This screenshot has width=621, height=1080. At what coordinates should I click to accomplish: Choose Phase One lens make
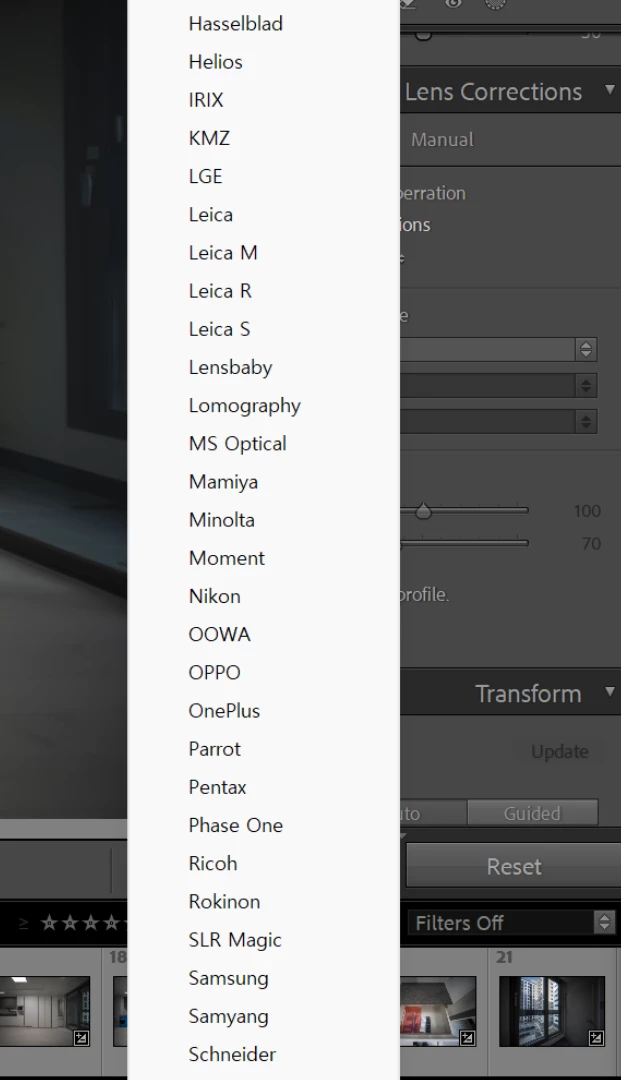[235, 826]
